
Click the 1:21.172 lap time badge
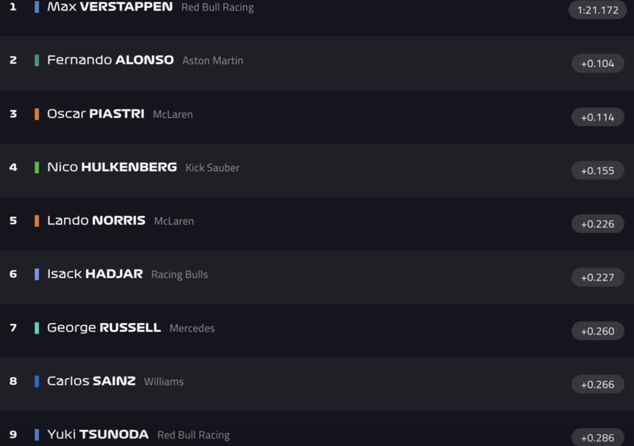coord(598,10)
